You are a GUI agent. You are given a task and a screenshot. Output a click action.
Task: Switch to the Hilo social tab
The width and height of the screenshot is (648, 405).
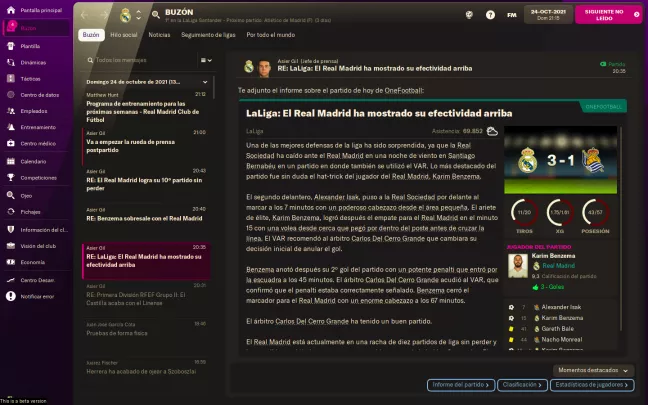tap(124, 35)
